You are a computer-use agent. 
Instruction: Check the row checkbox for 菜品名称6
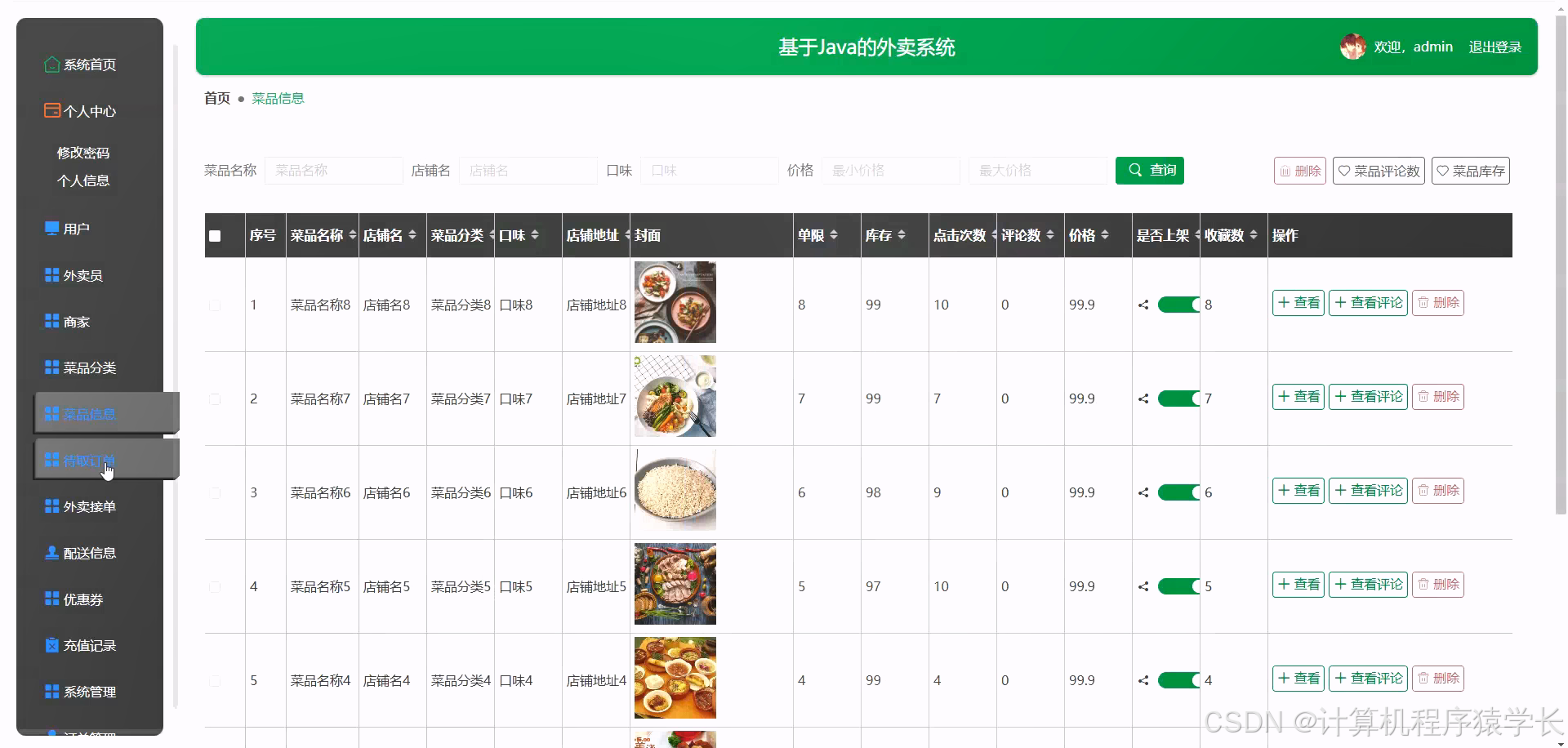click(215, 493)
